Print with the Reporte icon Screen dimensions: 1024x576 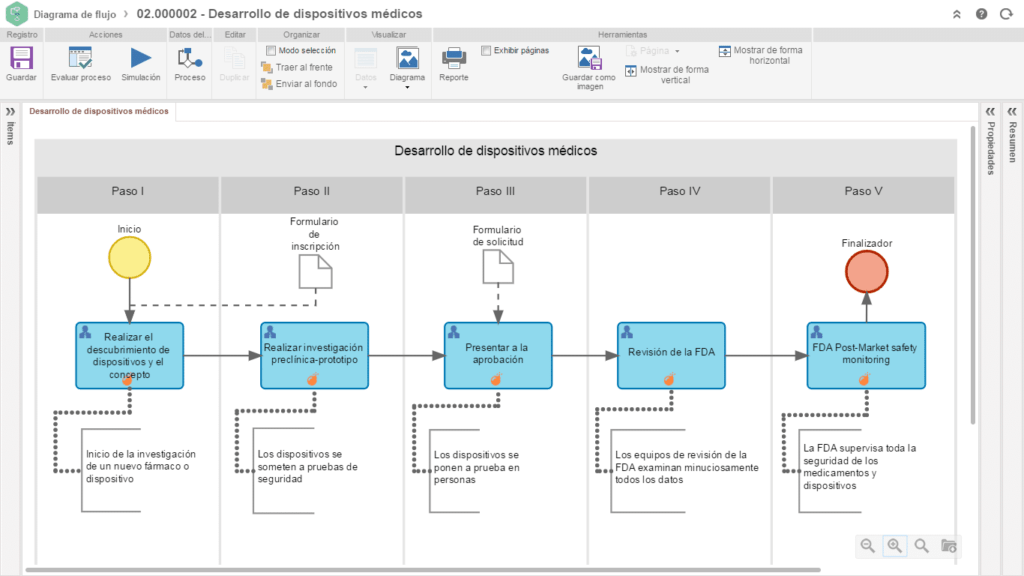[453, 59]
